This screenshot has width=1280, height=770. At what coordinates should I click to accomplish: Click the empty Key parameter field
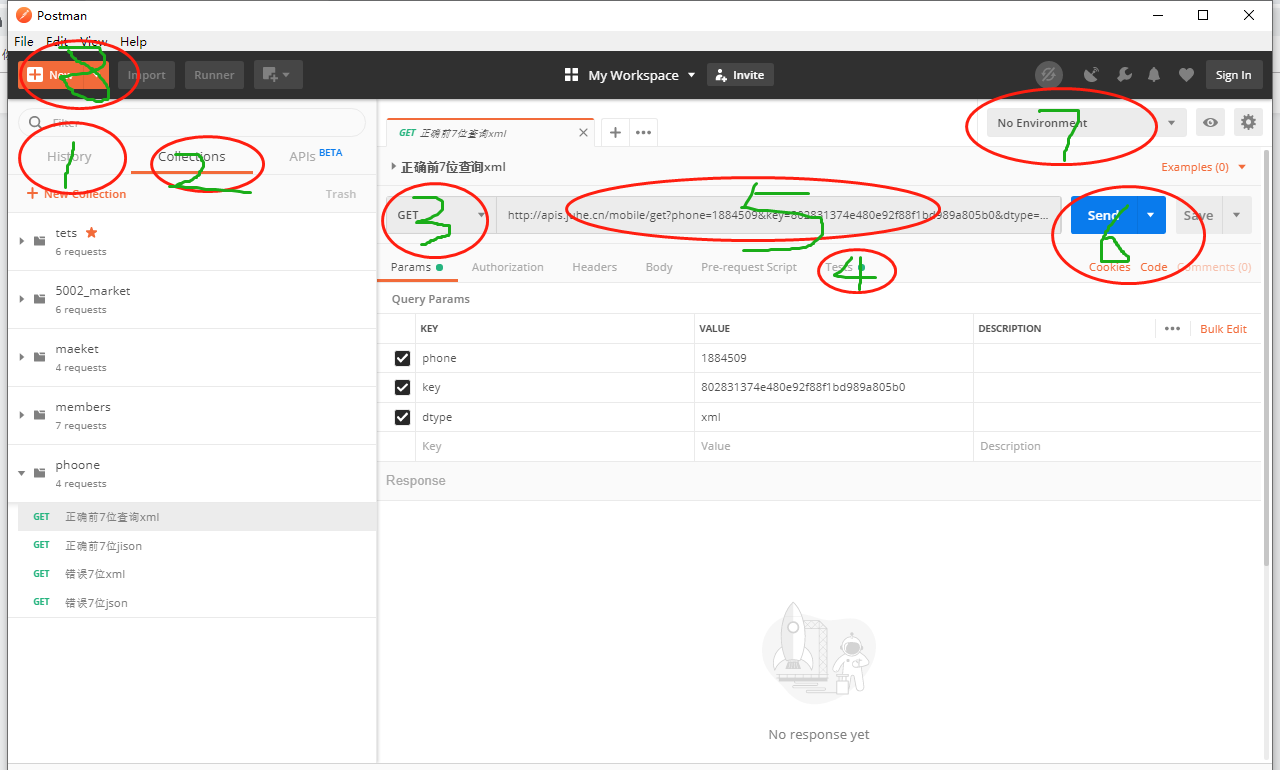[x=556, y=446]
